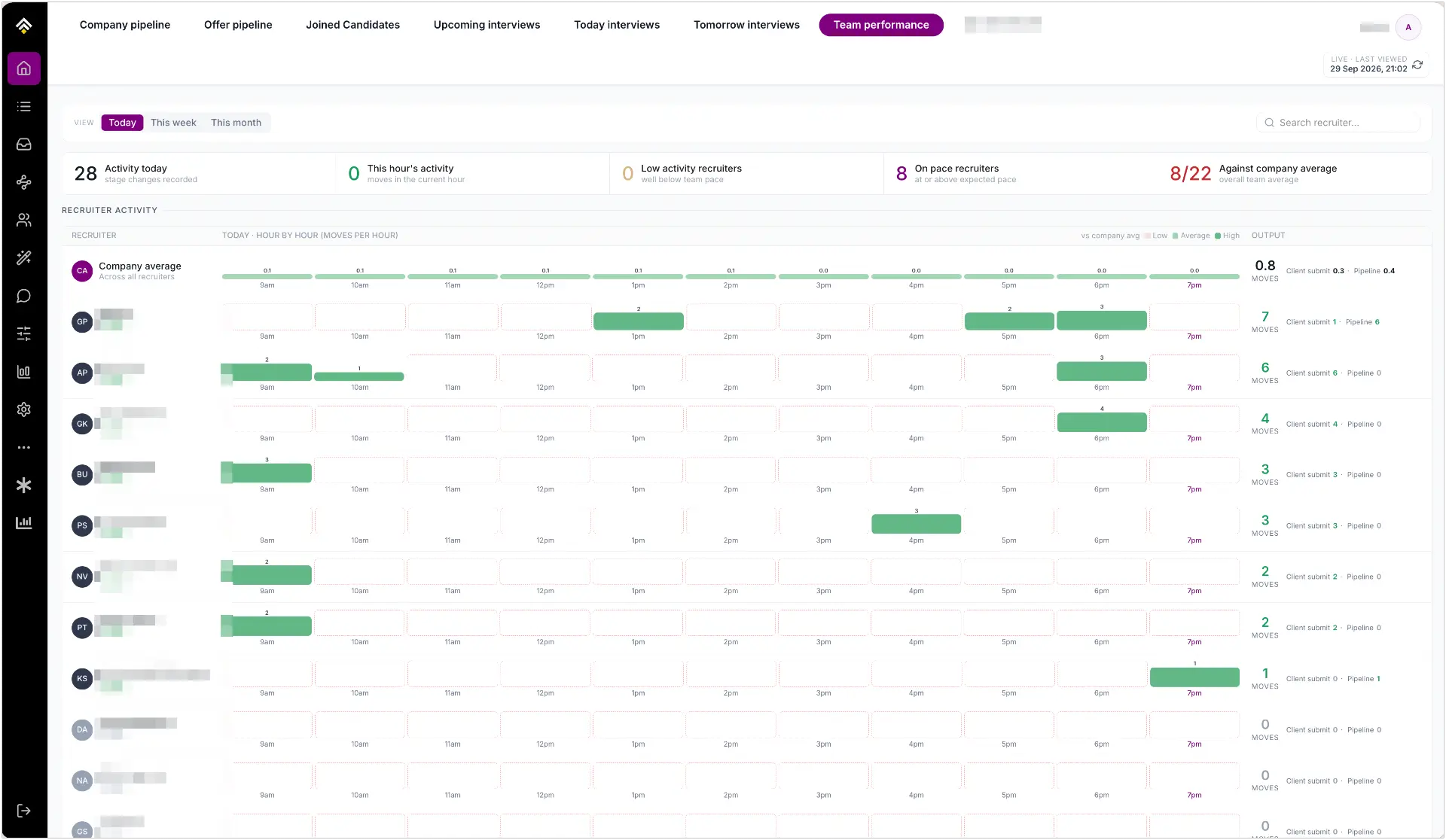This screenshot has width=1446, height=840.
Task: Switch view to This month
Action: pos(236,123)
